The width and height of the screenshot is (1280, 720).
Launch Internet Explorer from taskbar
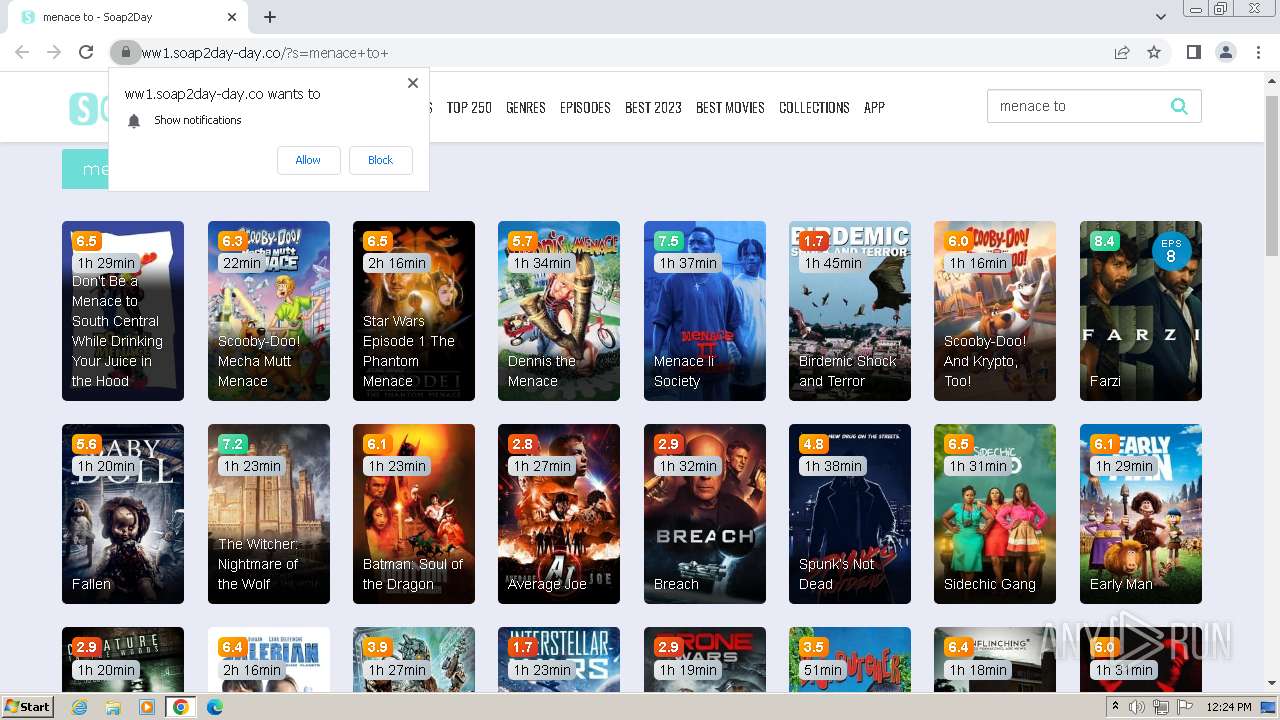80,707
